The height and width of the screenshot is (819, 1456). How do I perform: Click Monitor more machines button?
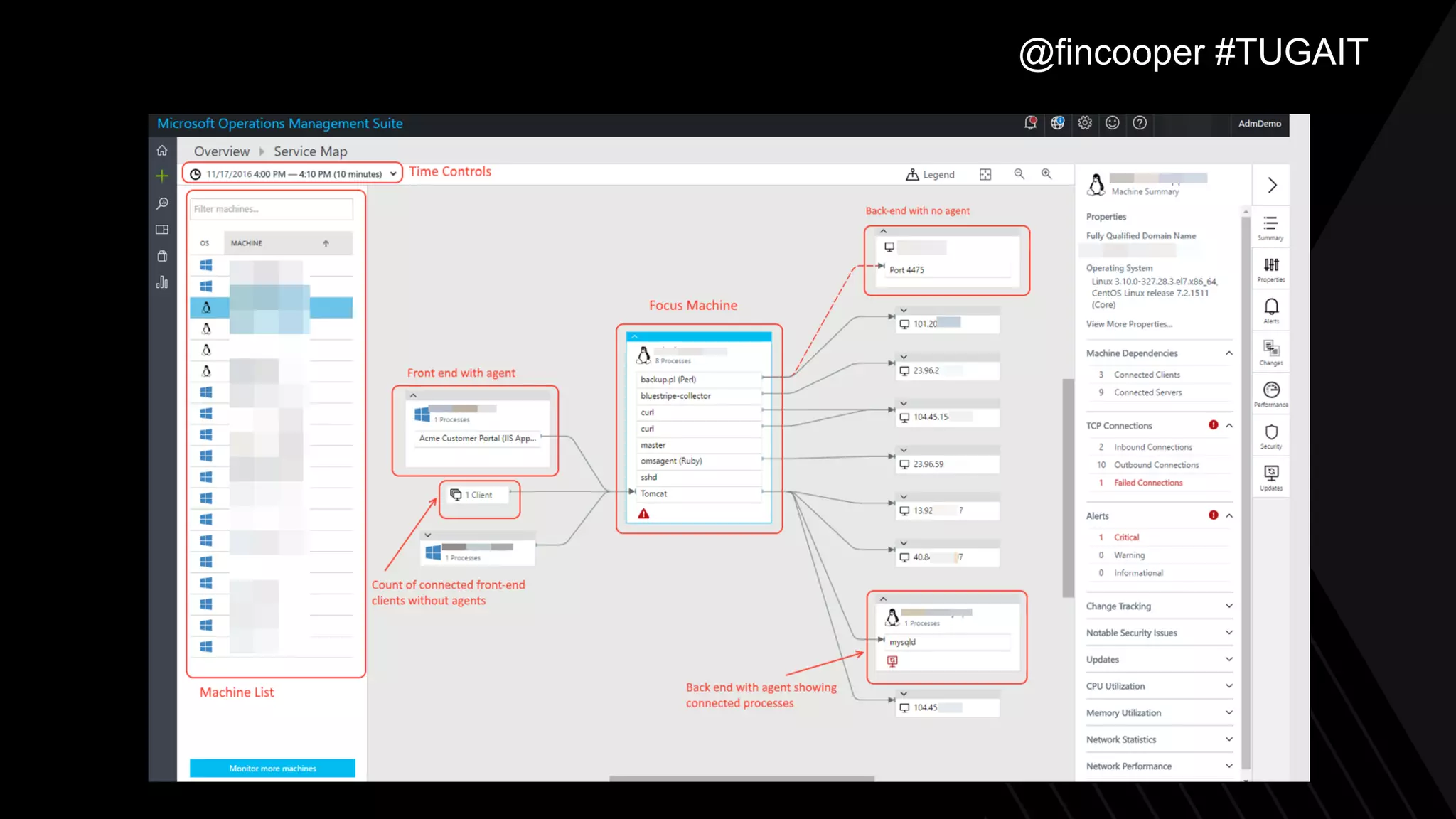click(x=272, y=769)
